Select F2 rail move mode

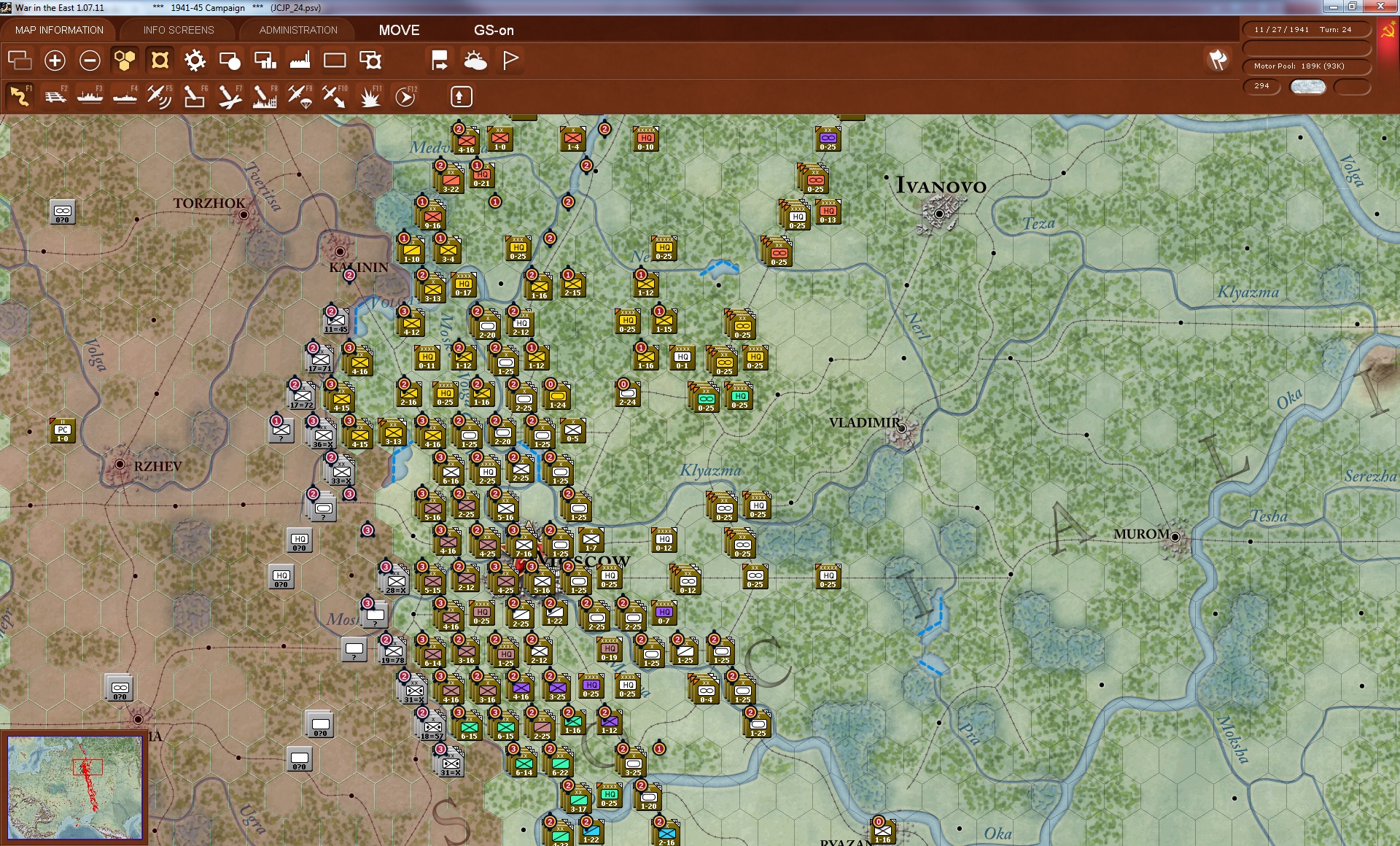click(x=55, y=96)
